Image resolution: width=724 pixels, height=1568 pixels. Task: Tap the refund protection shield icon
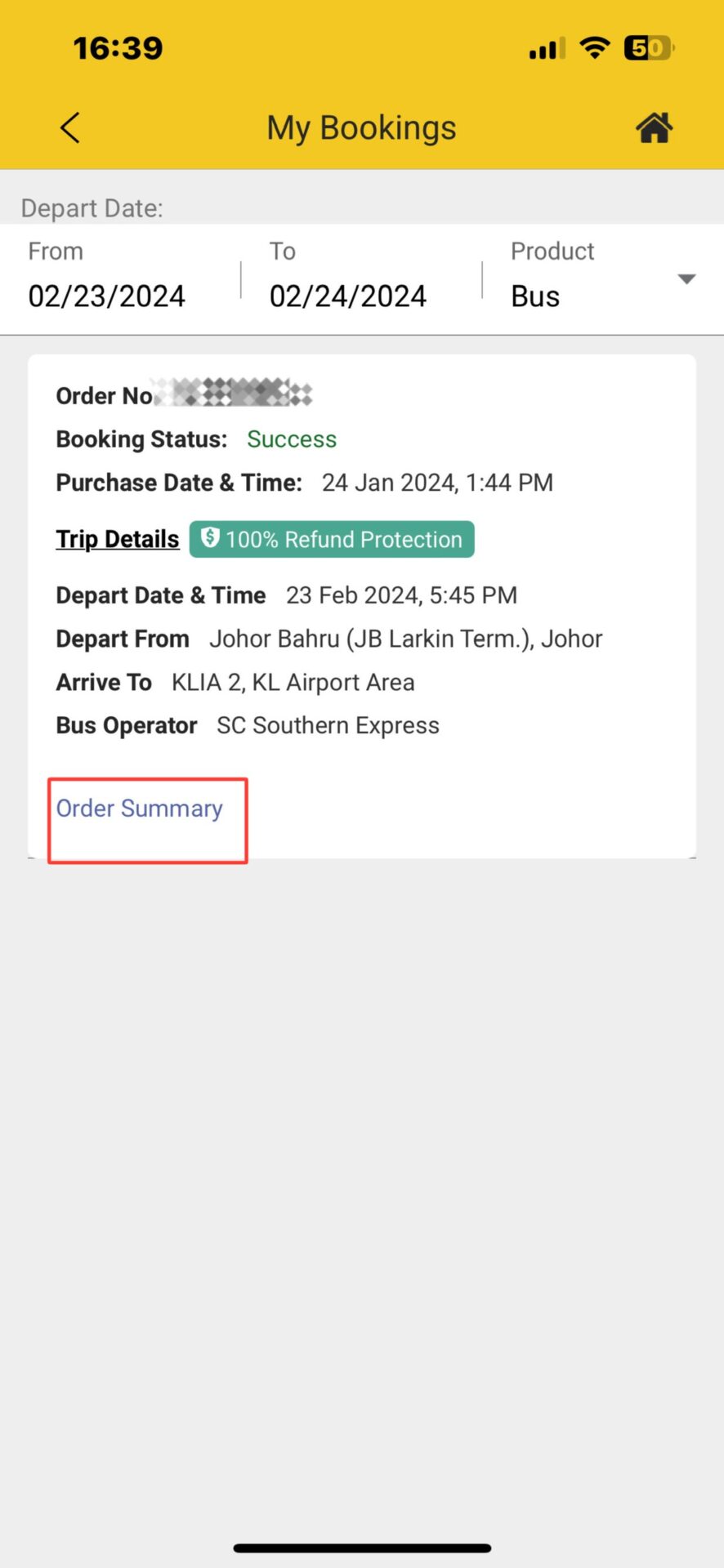pos(210,537)
